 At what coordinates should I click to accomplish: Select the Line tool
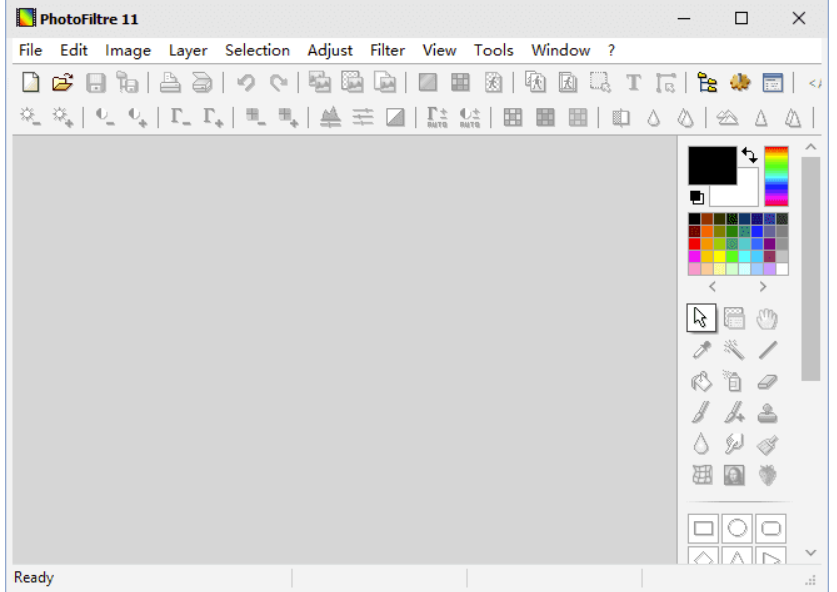coord(768,350)
